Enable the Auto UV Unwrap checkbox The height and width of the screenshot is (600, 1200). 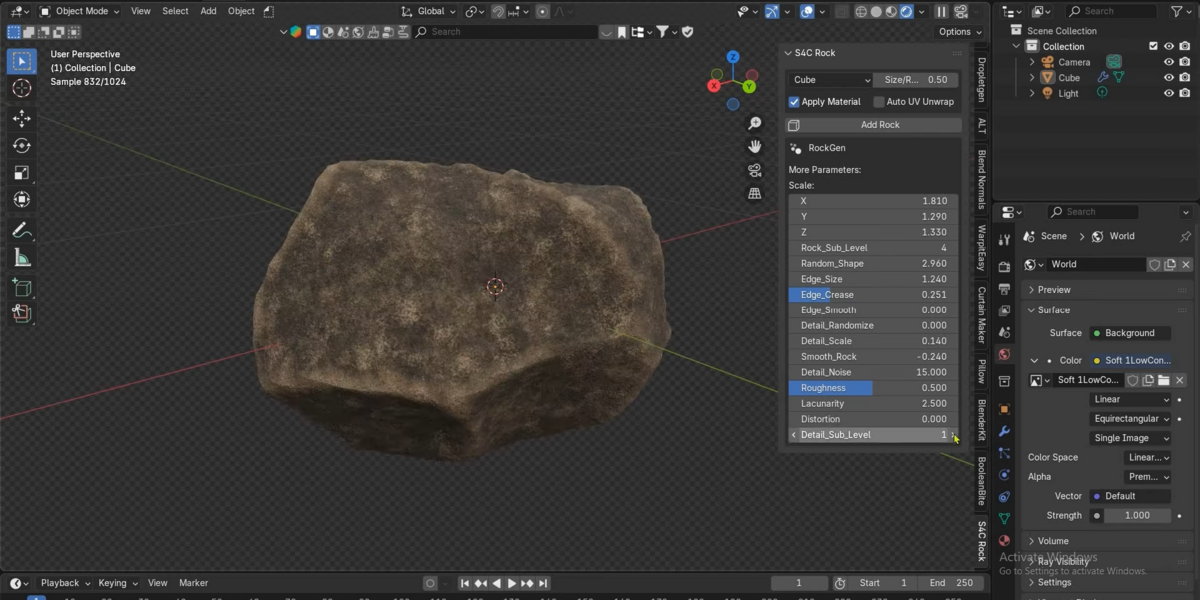point(879,102)
